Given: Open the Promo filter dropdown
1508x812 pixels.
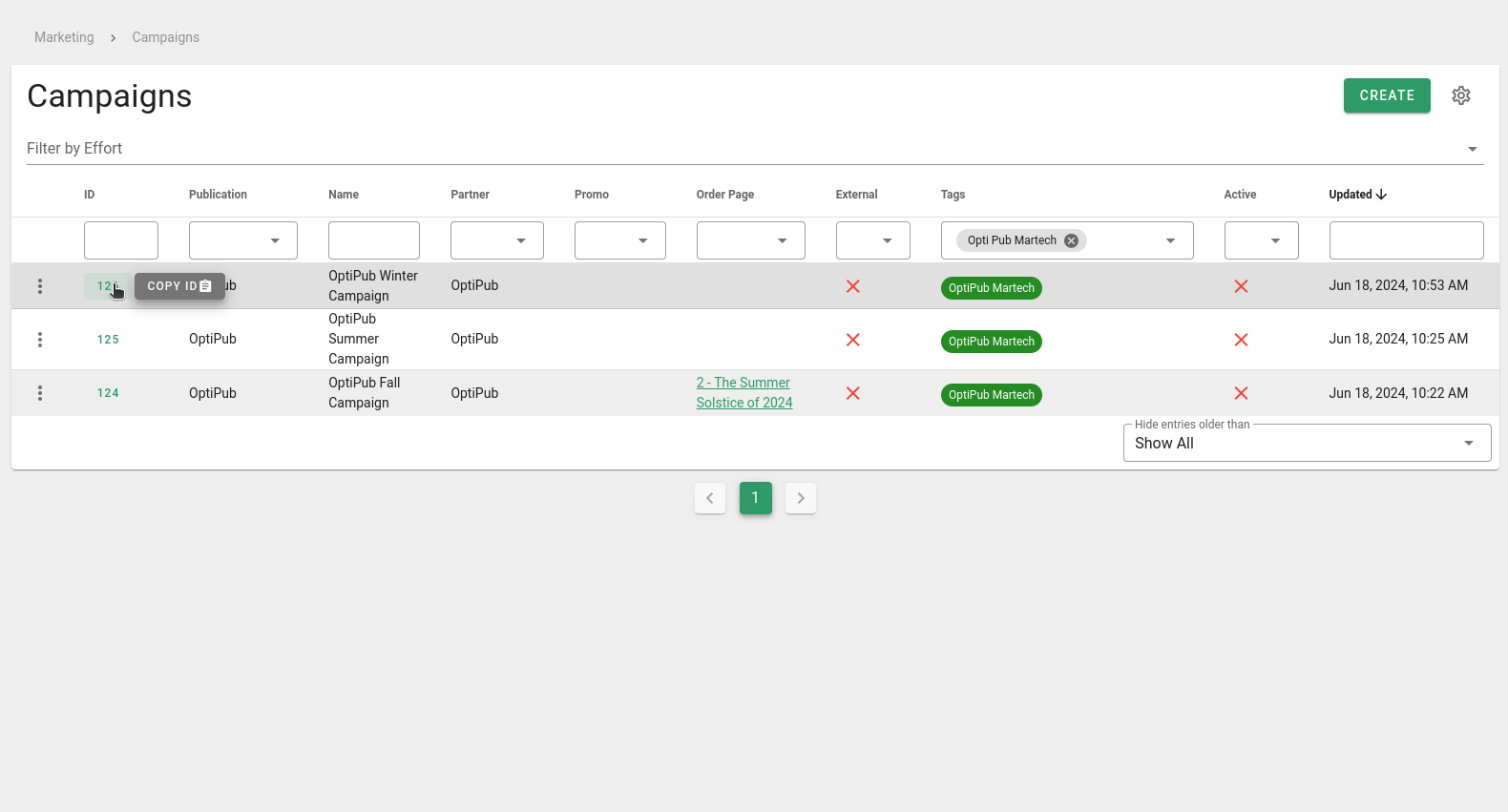Looking at the screenshot, I should tap(620, 240).
